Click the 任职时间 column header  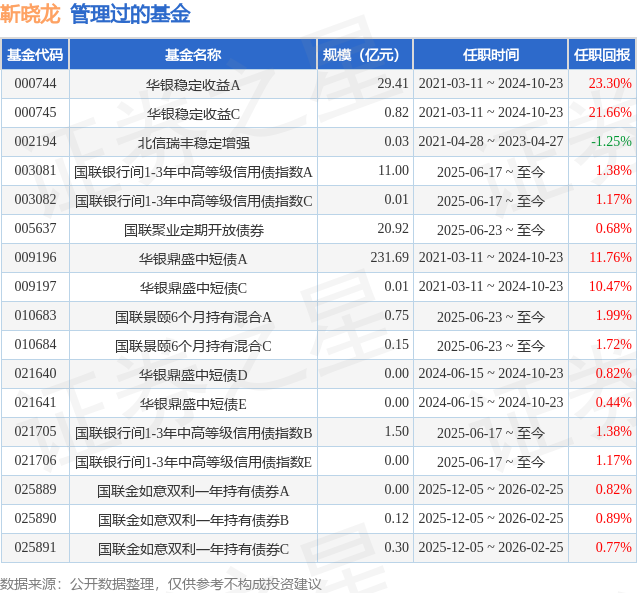point(491,55)
